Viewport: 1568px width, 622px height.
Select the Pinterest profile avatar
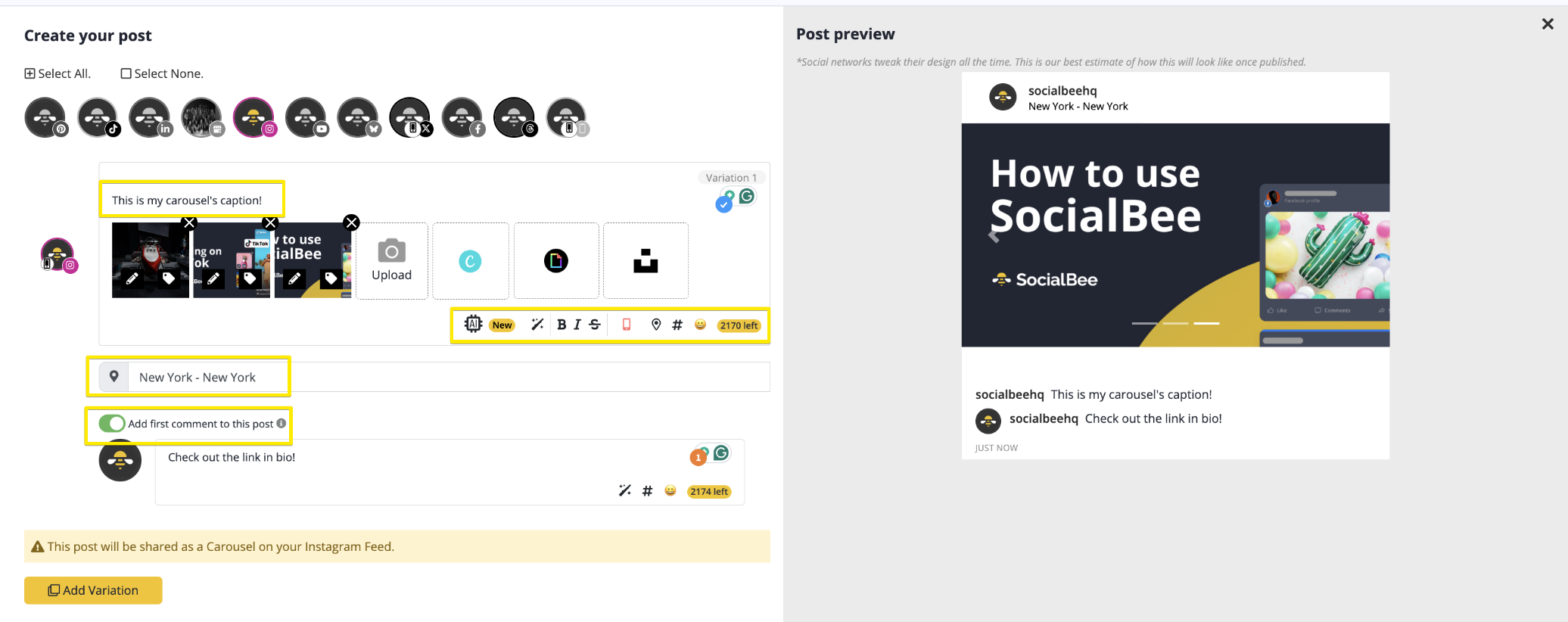coord(45,117)
